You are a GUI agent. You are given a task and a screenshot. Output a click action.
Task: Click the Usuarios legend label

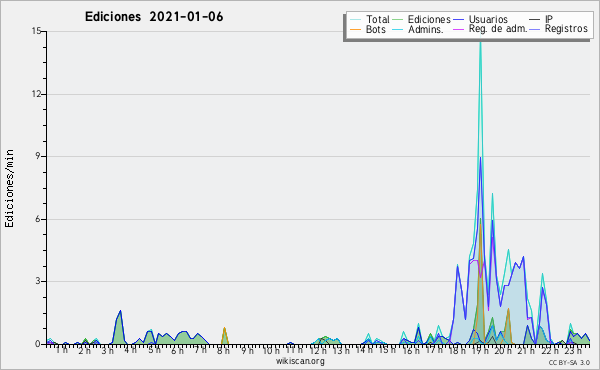pyautogui.click(x=488, y=20)
